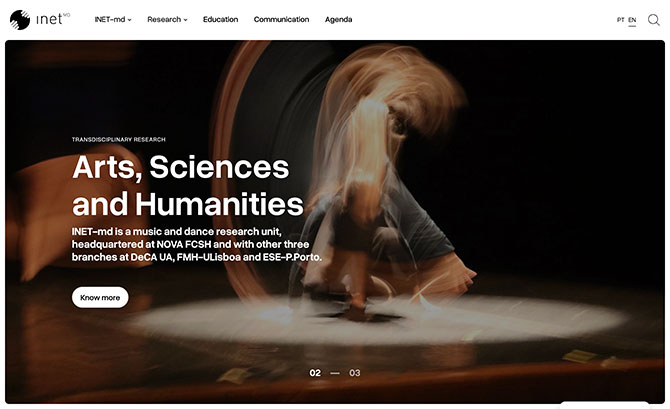Expand the INET-md dropdown menu
This screenshot has height=409, width=670.
click(113, 20)
